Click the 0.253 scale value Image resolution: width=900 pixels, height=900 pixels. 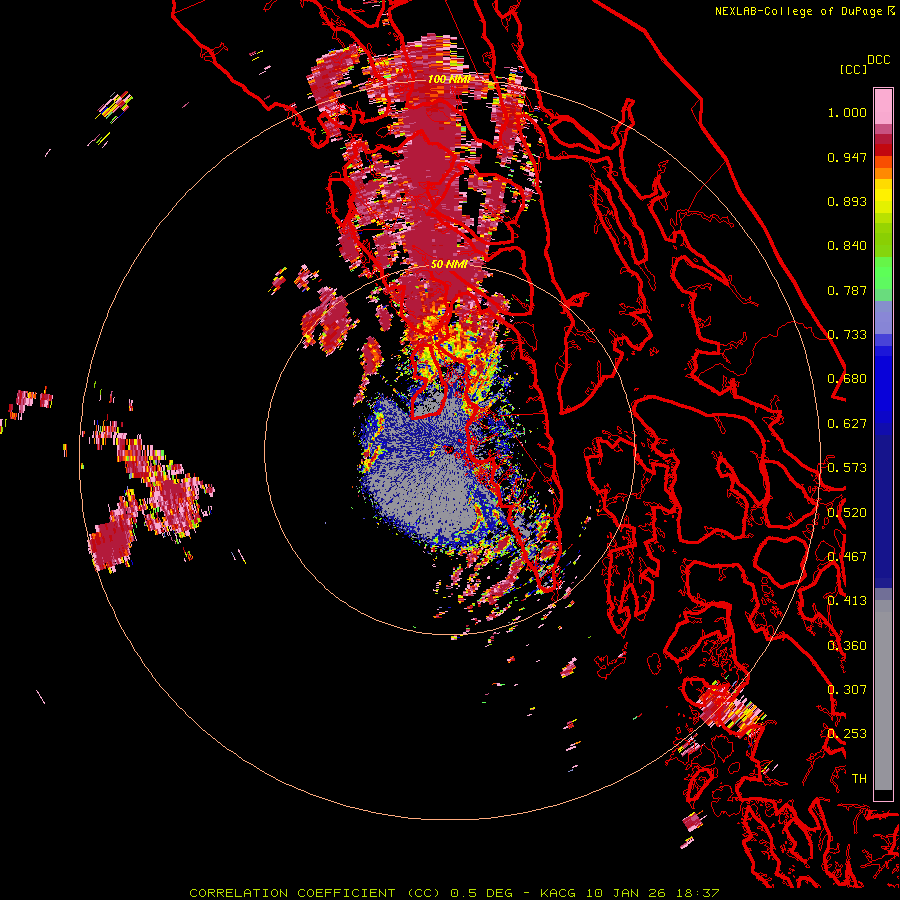pyautogui.click(x=847, y=734)
